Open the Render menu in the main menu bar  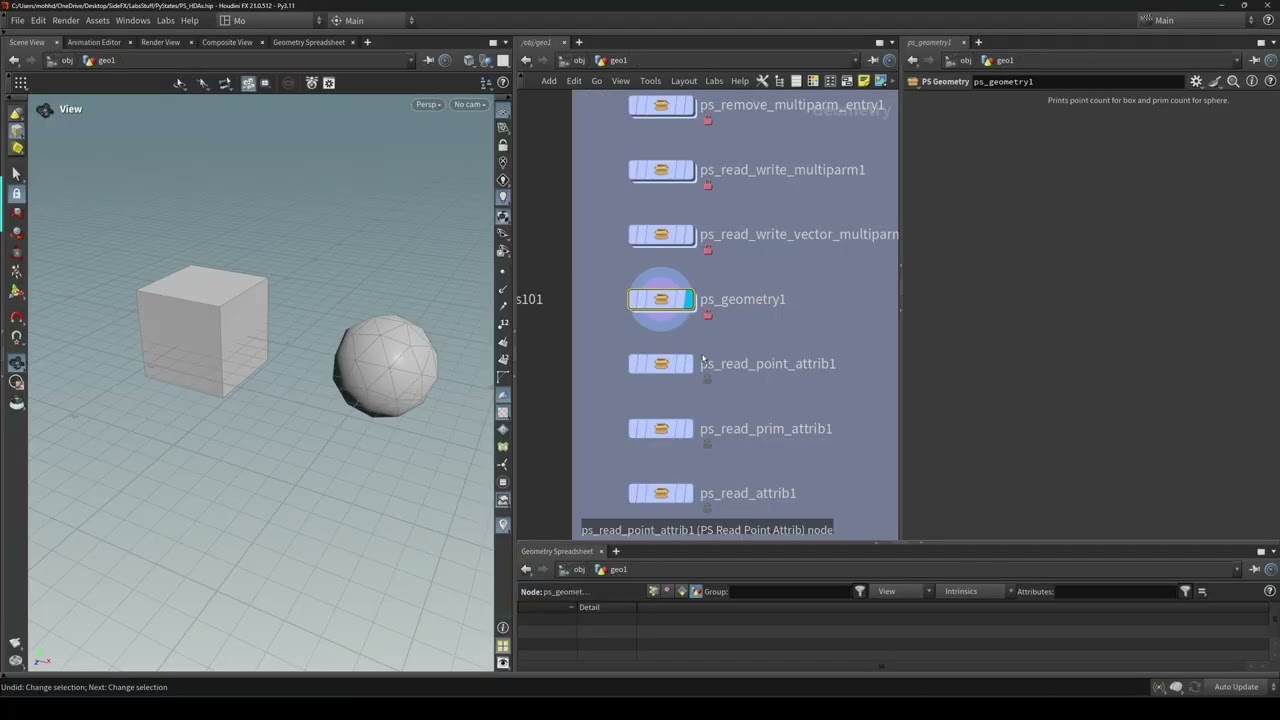click(66, 20)
